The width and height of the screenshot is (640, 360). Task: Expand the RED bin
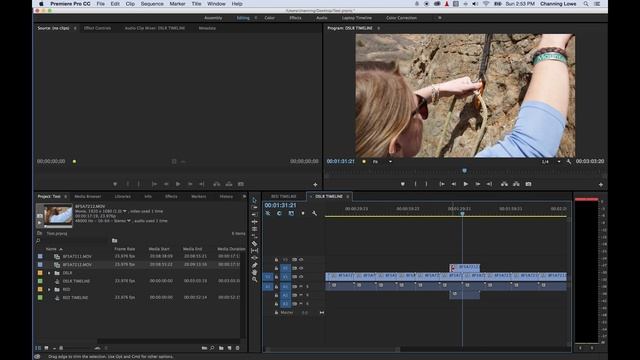[49, 289]
